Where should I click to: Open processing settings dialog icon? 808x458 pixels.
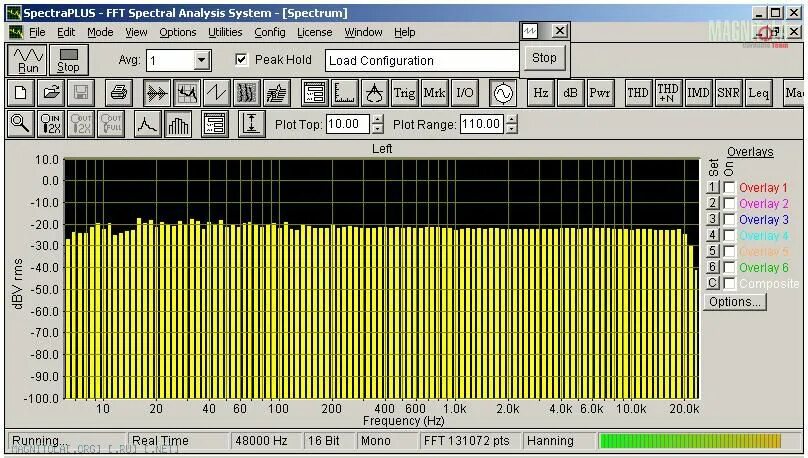pyautogui.click(x=314, y=93)
